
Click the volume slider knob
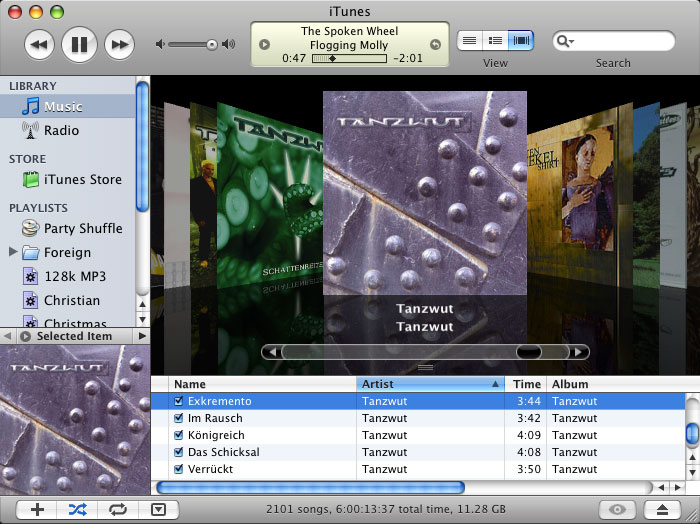(212, 44)
